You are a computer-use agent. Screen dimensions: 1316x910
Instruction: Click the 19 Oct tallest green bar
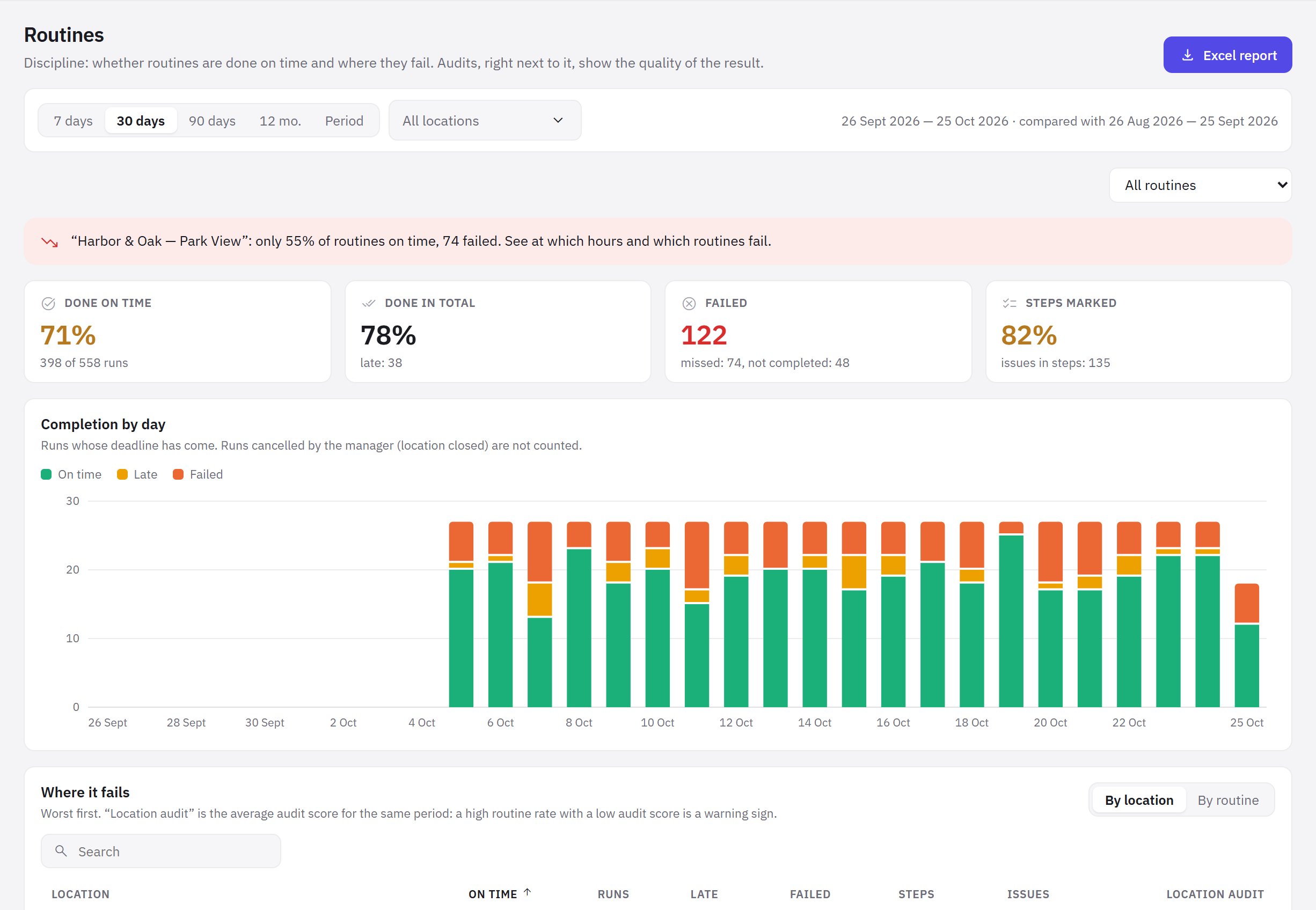(1011, 621)
